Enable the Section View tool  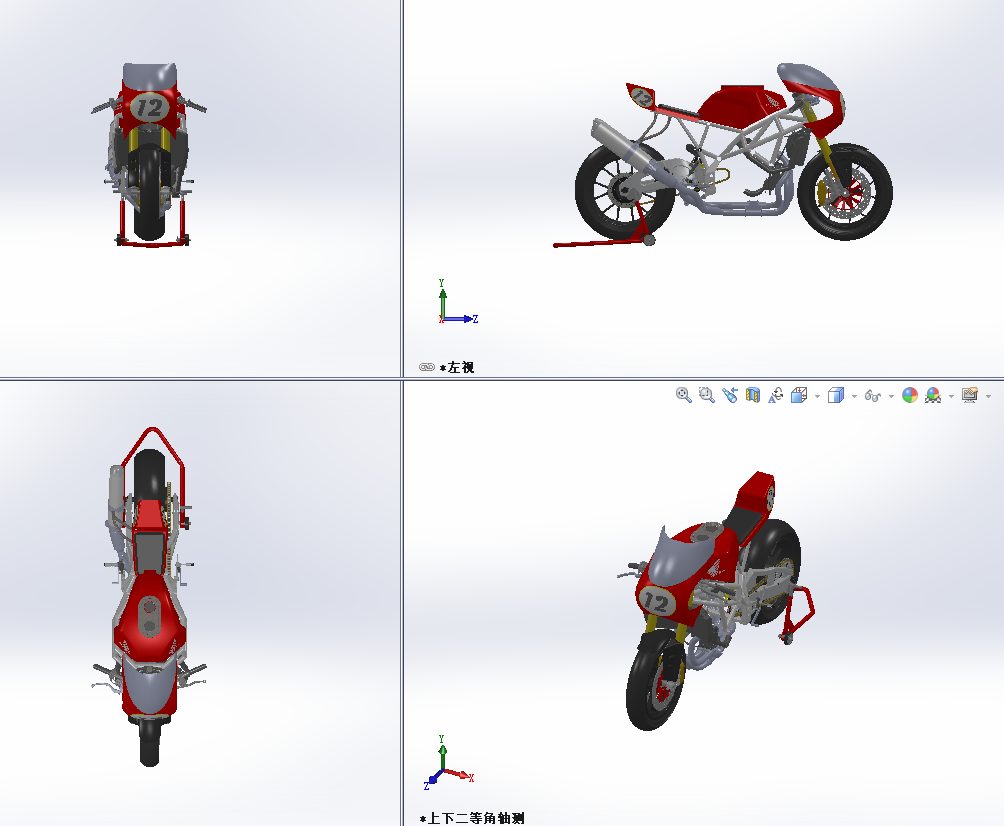pyautogui.click(x=753, y=395)
